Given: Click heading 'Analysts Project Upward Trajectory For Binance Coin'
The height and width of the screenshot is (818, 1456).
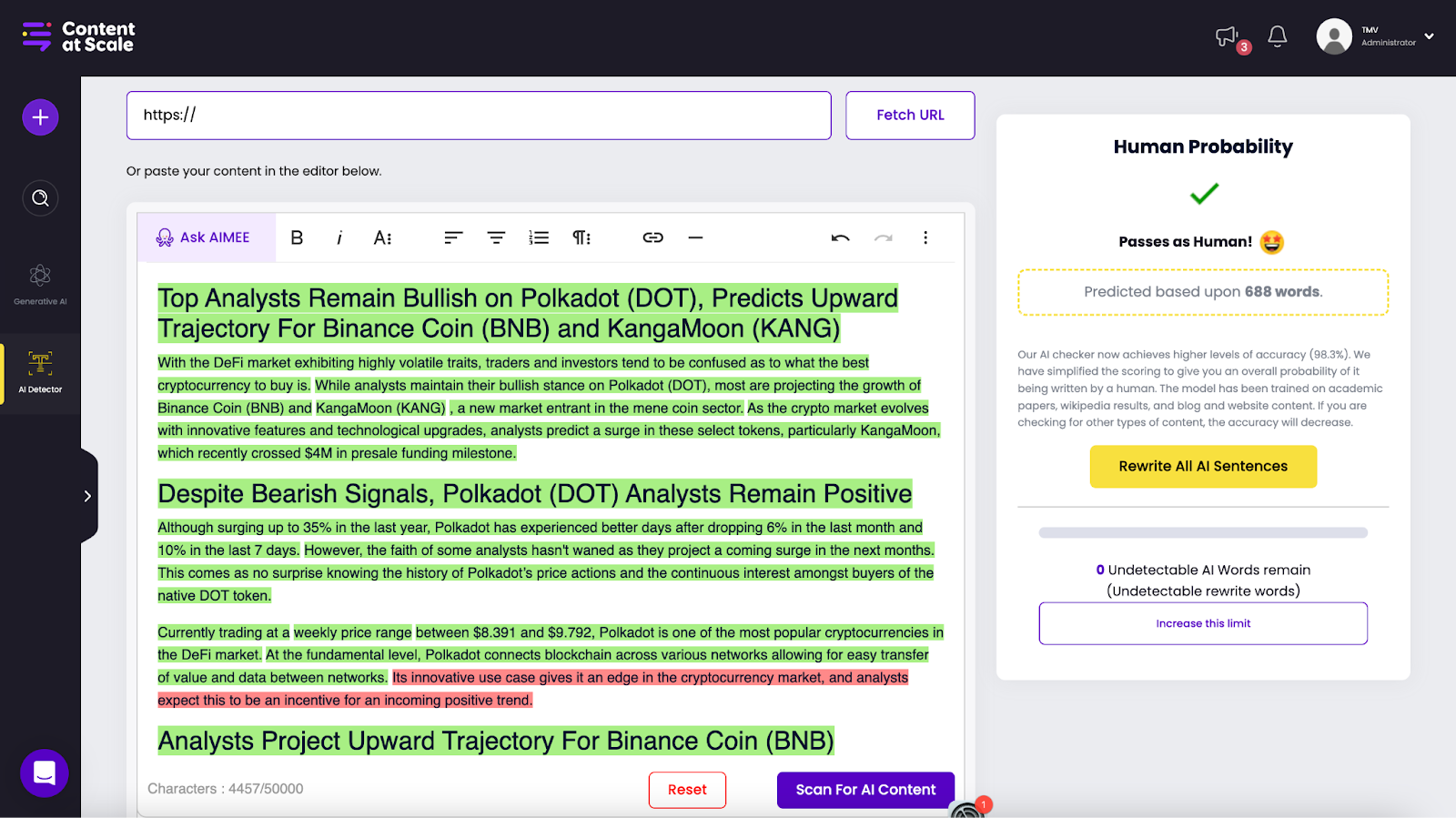Looking at the screenshot, I should [496, 741].
